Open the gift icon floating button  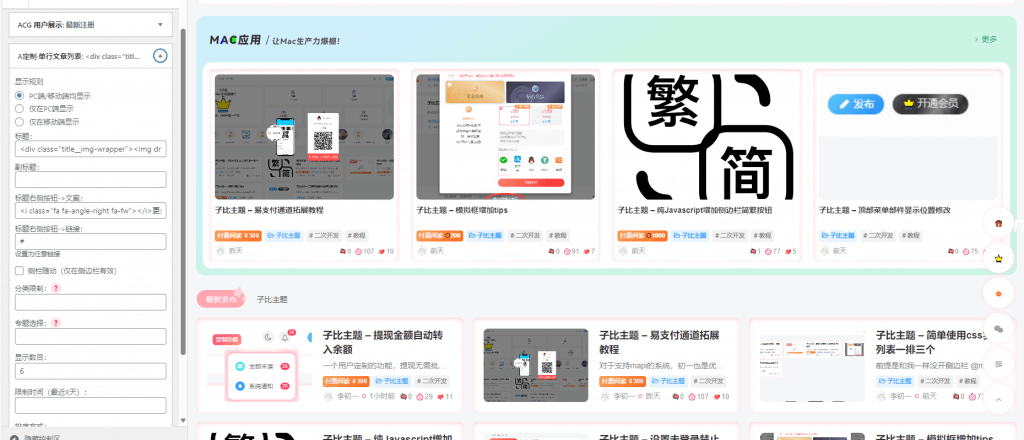(x=998, y=223)
